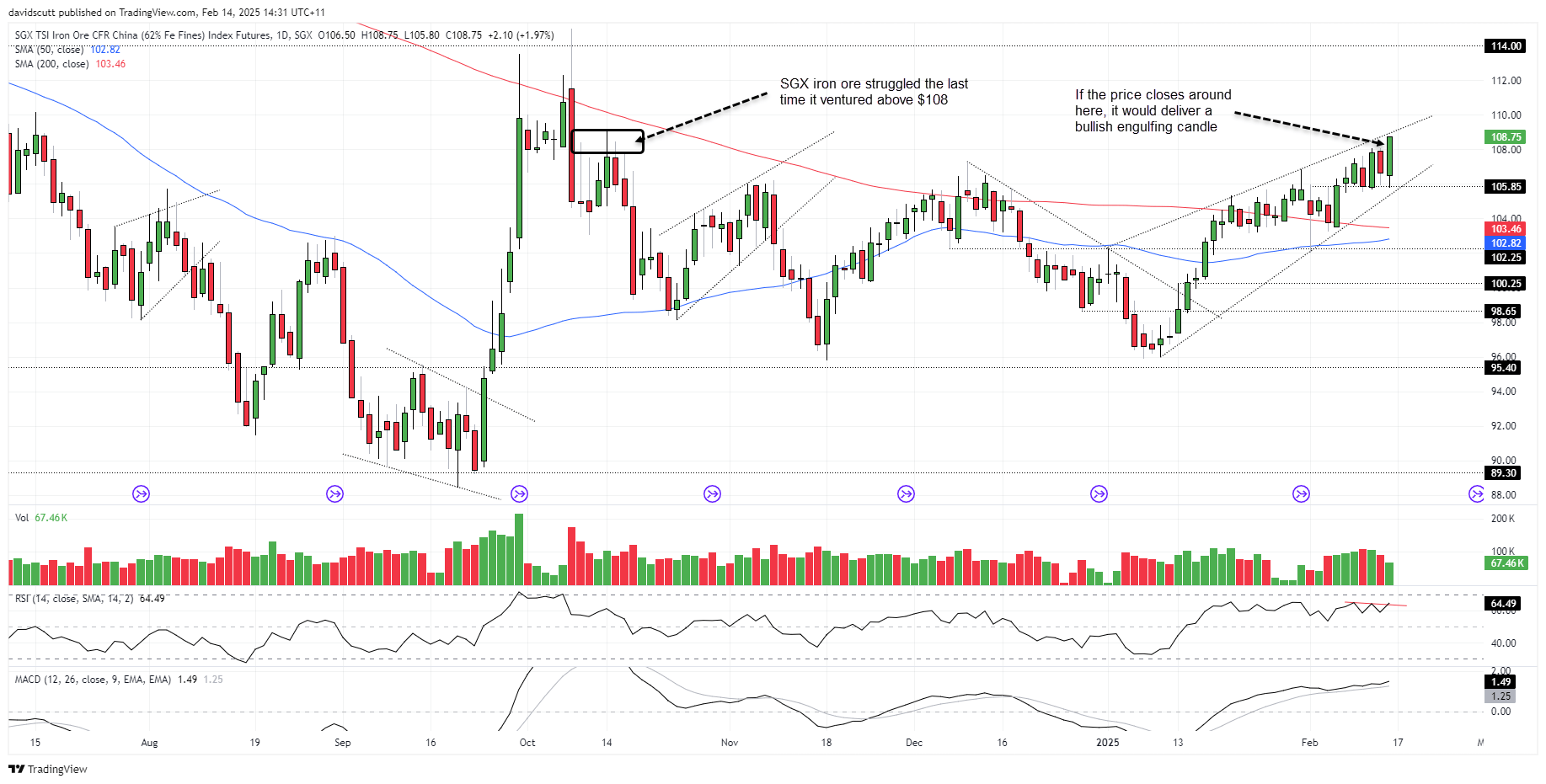Click the Feb label on the time axis
Screen dimensions: 1546x784
[x=1309, y=743]
